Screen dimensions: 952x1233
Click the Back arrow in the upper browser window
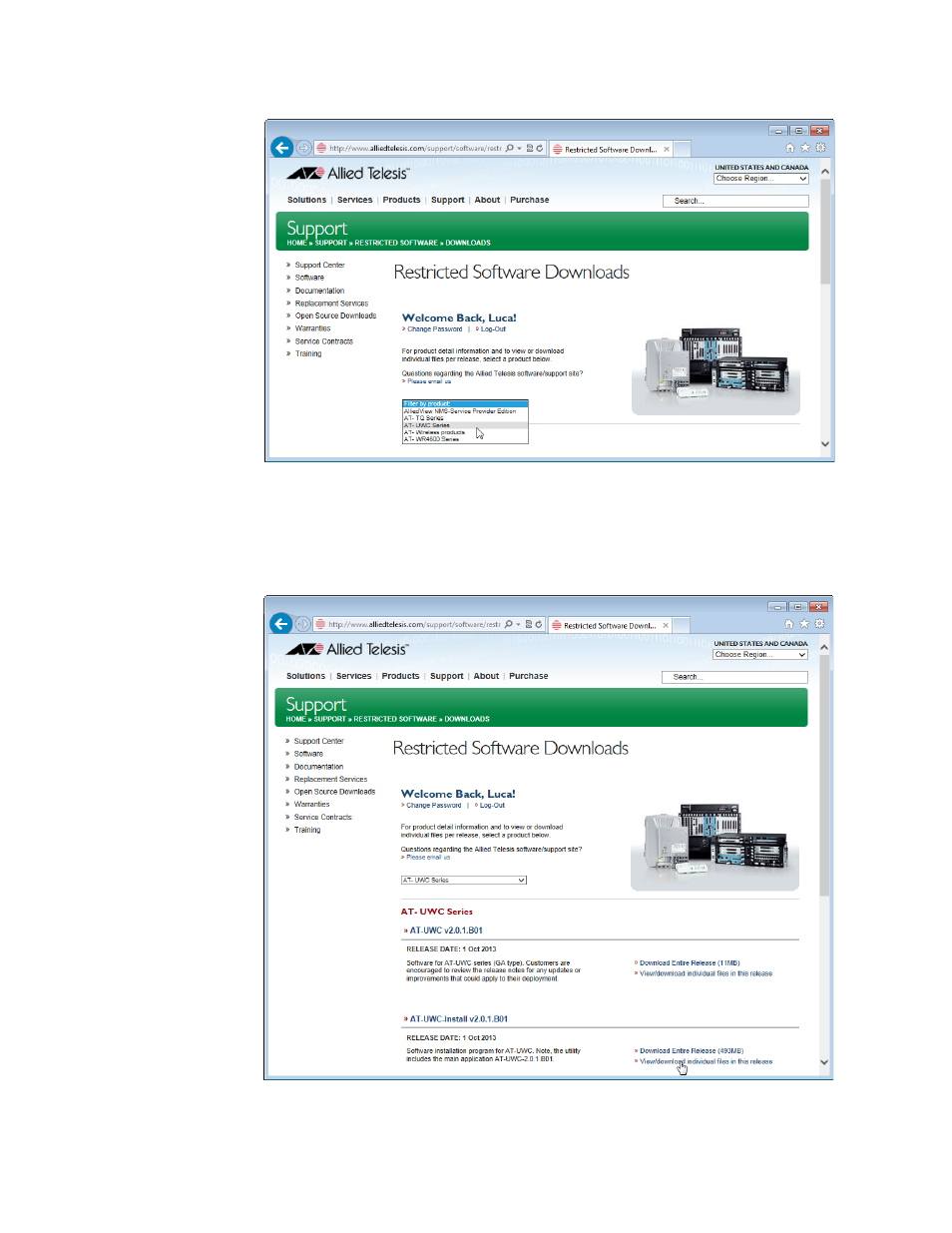point(281,148)
